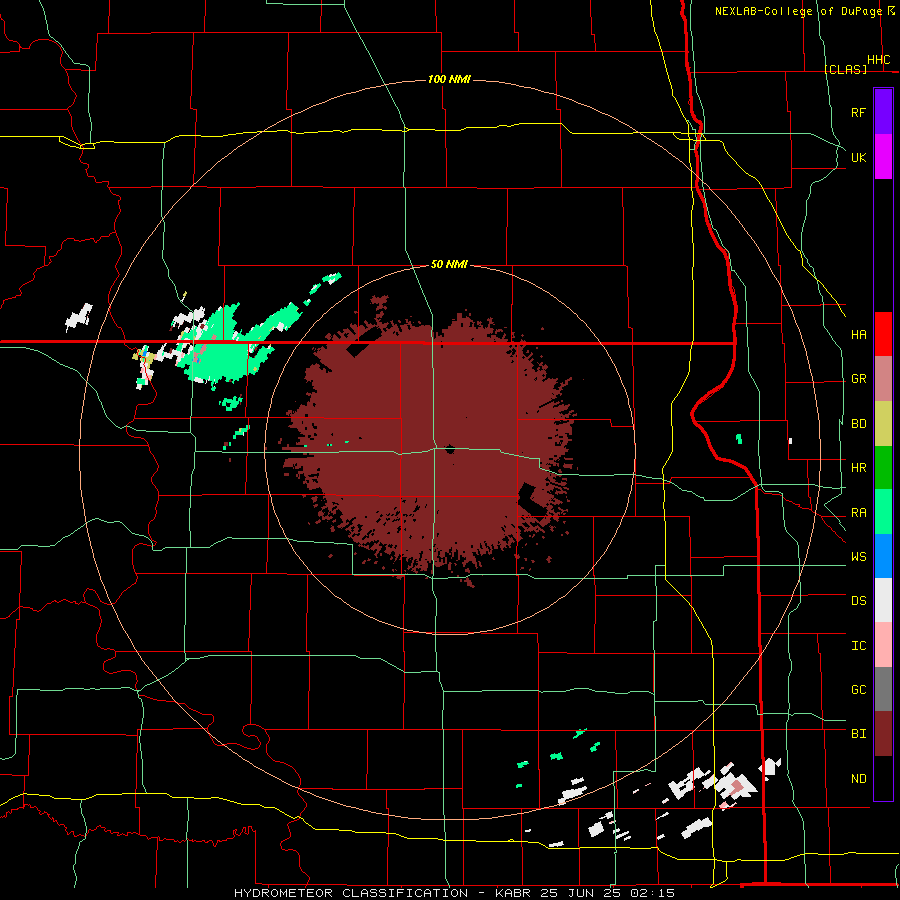Click the HR legend label
The width and height of the screenshot is (900, 900).
click(858, 468)
